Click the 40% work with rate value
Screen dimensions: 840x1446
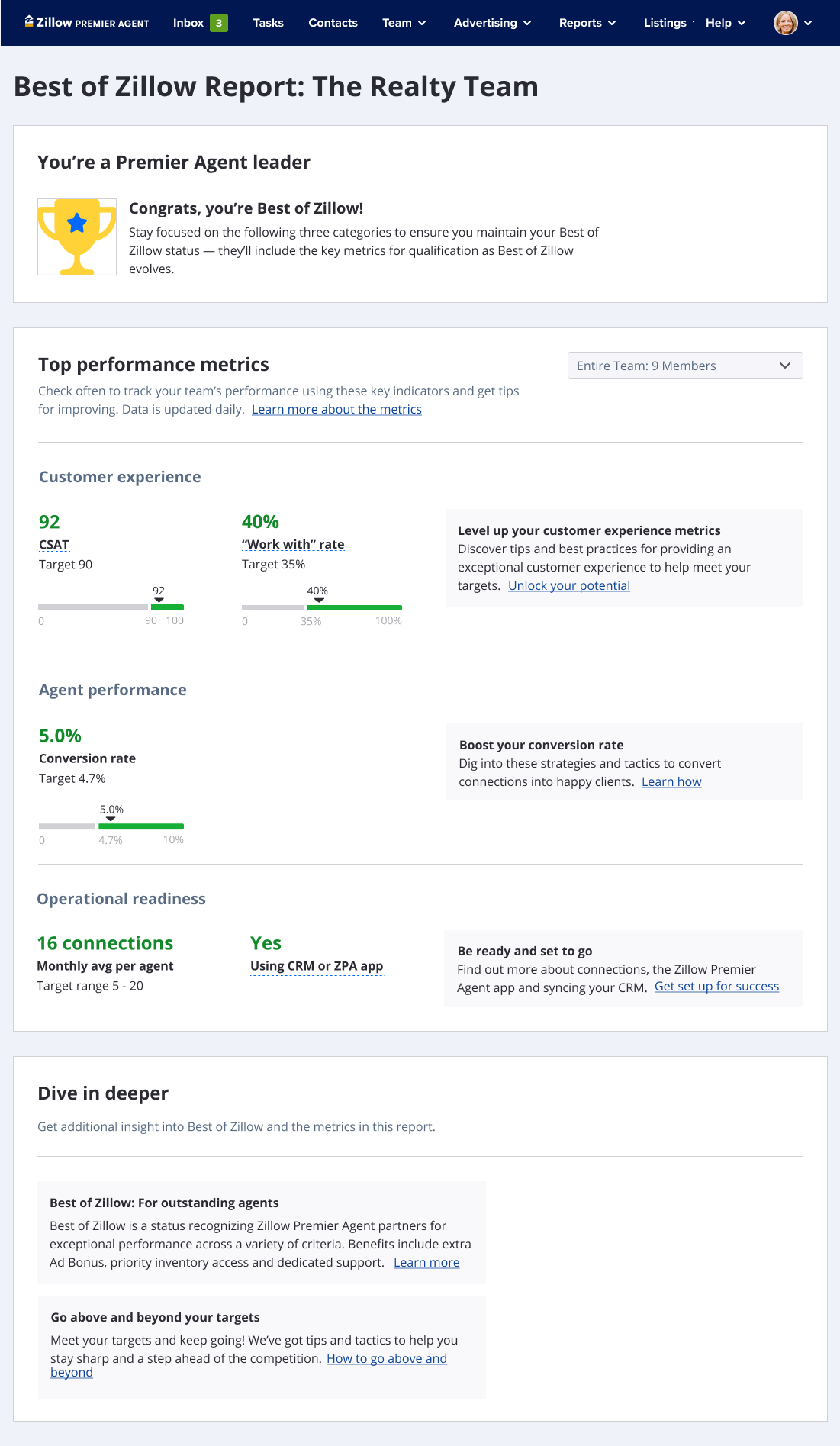click(260, 522)
